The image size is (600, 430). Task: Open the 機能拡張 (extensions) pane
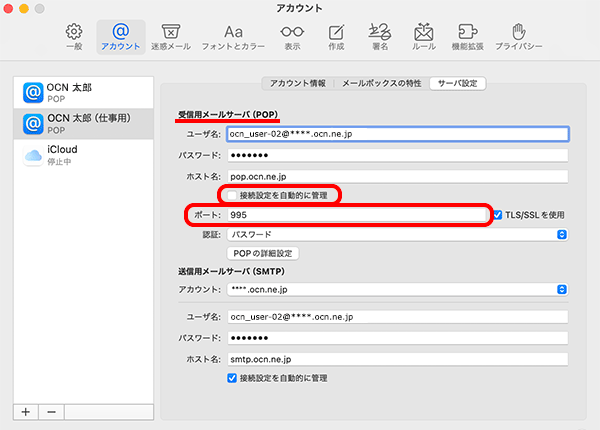point(468,37)
